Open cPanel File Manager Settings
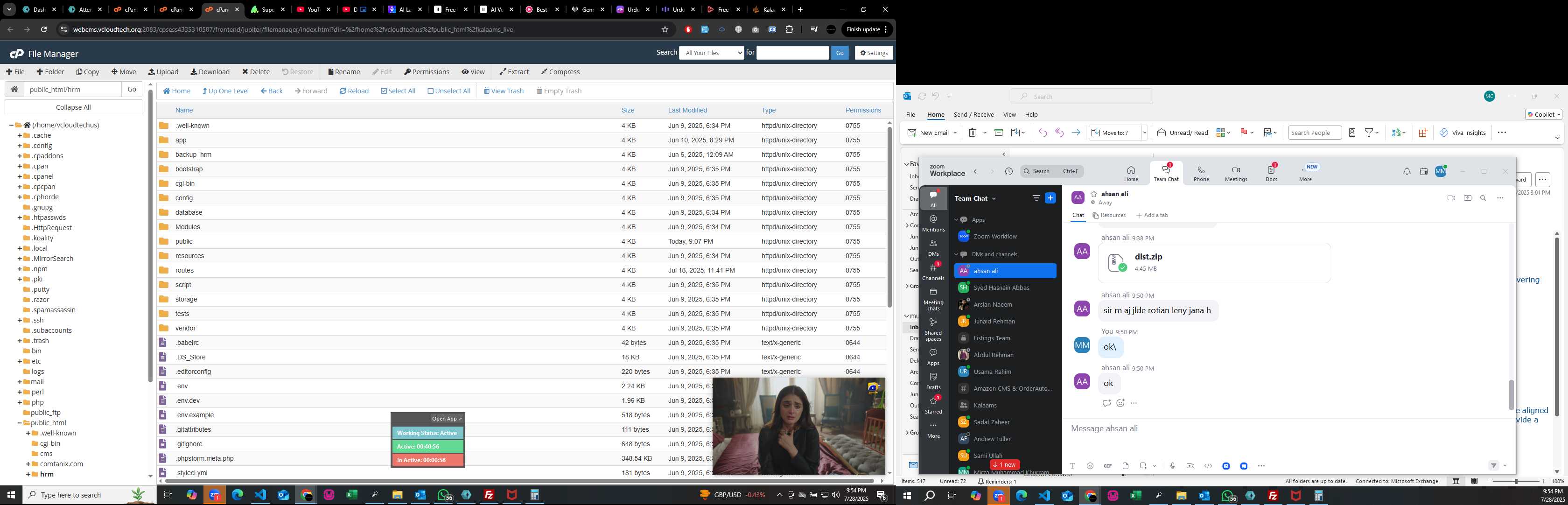Screen dimensions: 1568x505 tap(874, 53)
